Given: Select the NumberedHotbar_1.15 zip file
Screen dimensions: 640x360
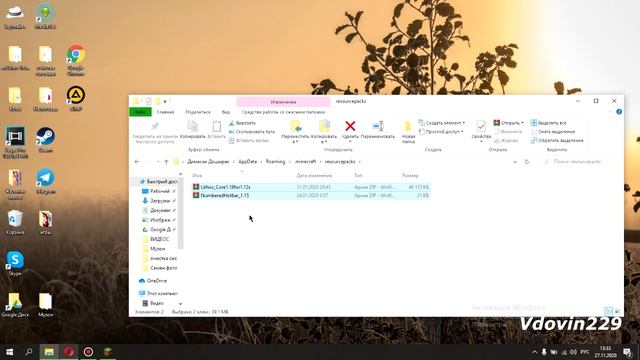Looking at the screenshot, I should 311,196.
